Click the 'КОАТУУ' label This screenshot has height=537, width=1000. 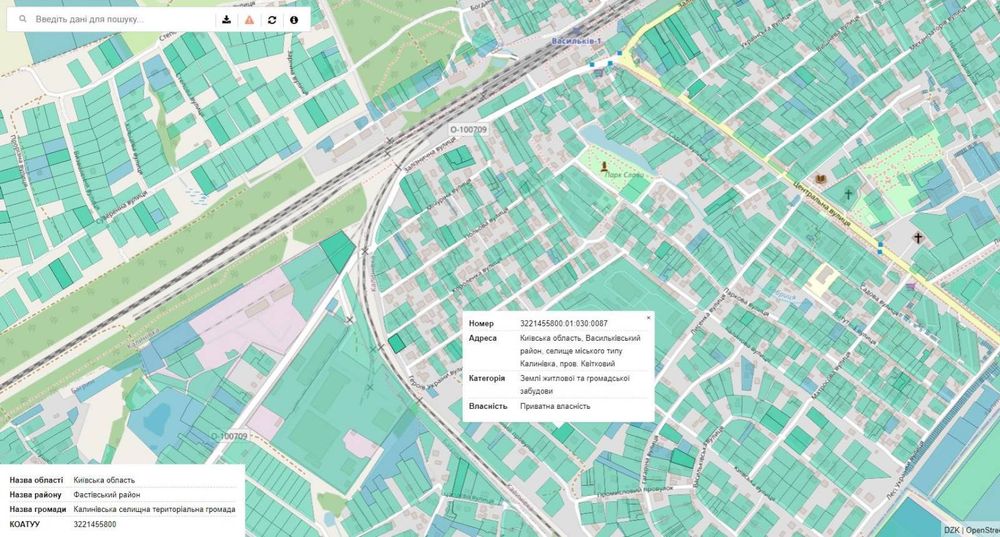click(24, 524)
